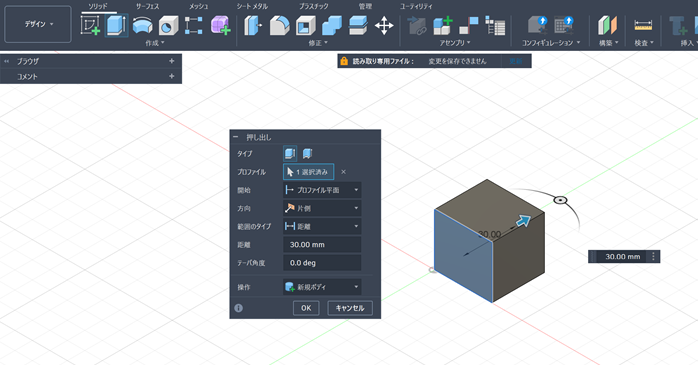This screenshot has height=365, width=698.
Task: Select the Fillet tool
Action: (280, 25)
